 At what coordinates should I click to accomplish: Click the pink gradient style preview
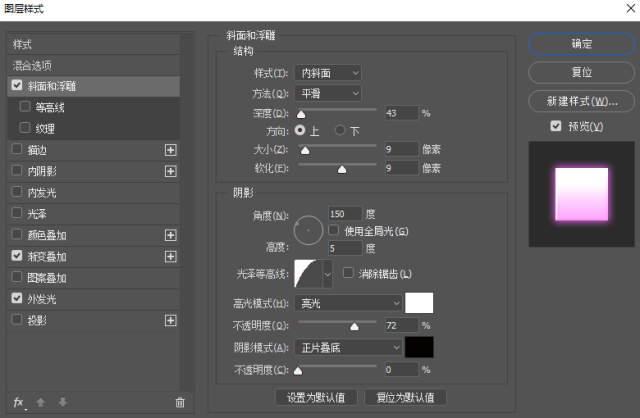tap(581, 194)
